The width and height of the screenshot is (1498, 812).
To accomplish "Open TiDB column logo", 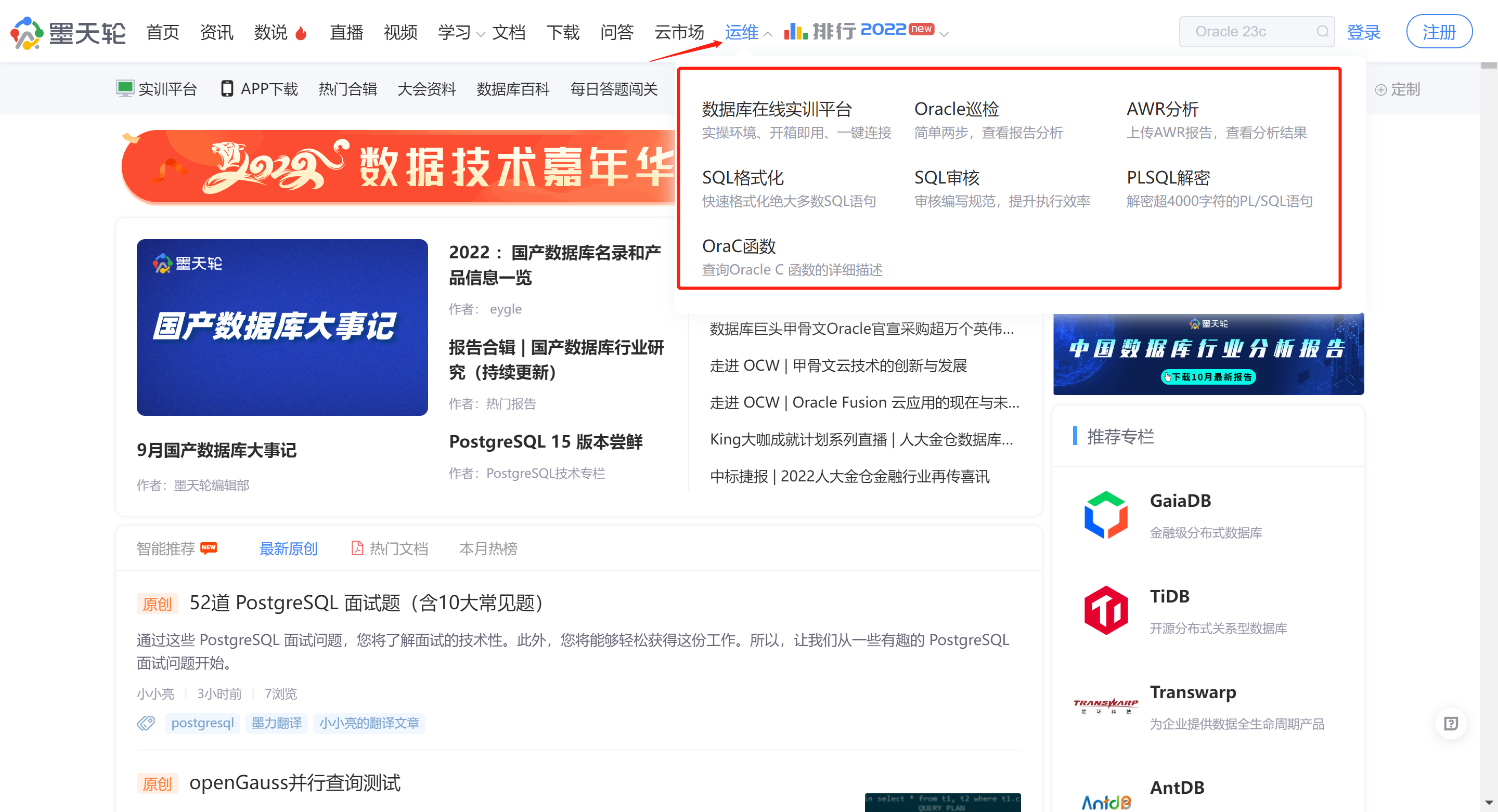I will point(1105,610).
